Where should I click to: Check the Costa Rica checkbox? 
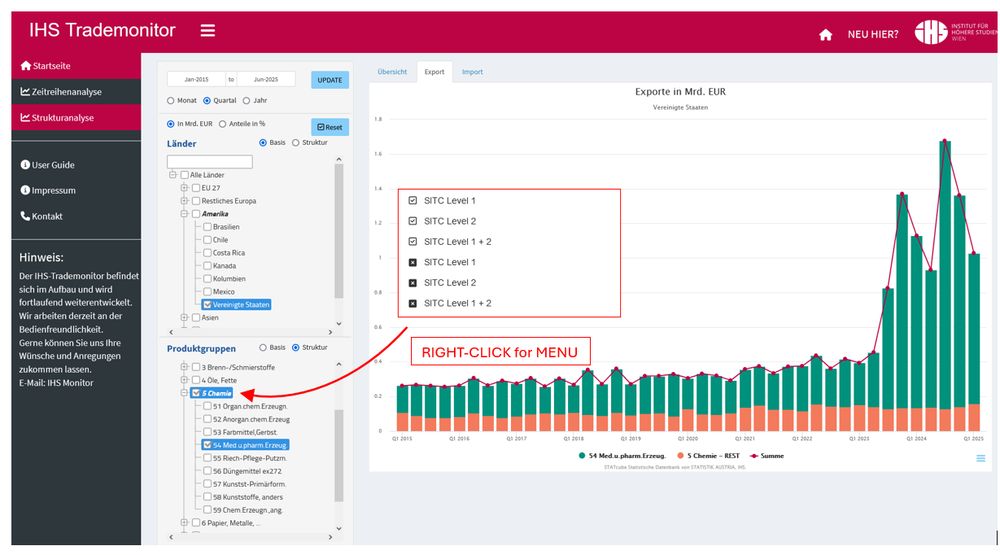(x=207, y=253)
